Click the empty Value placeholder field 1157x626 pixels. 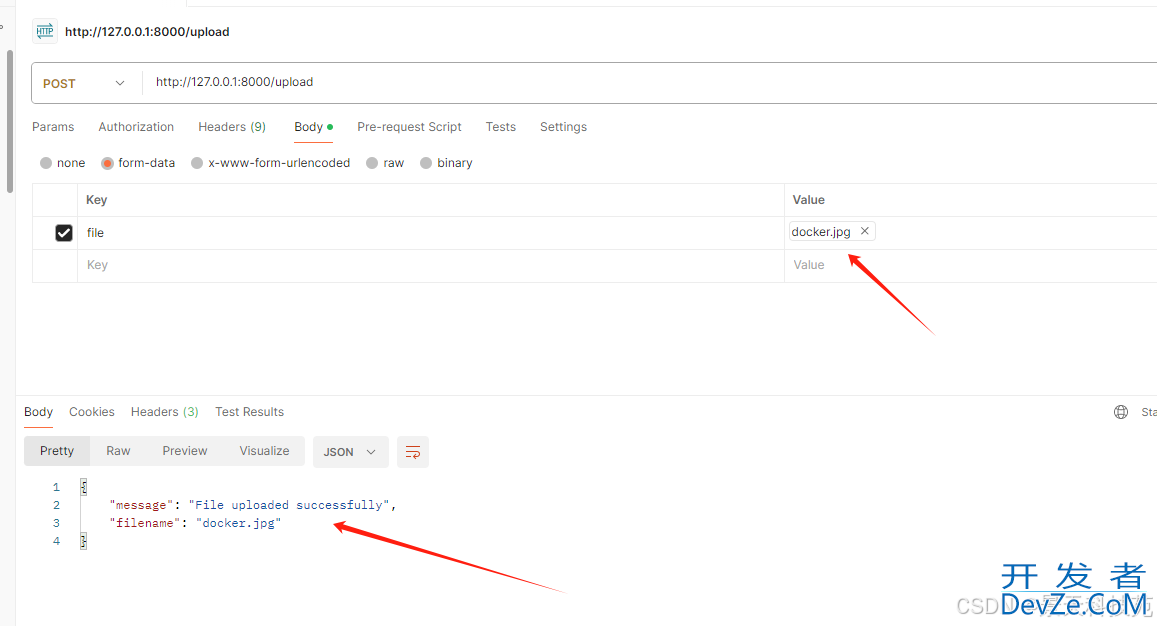(x=970, y=265)
